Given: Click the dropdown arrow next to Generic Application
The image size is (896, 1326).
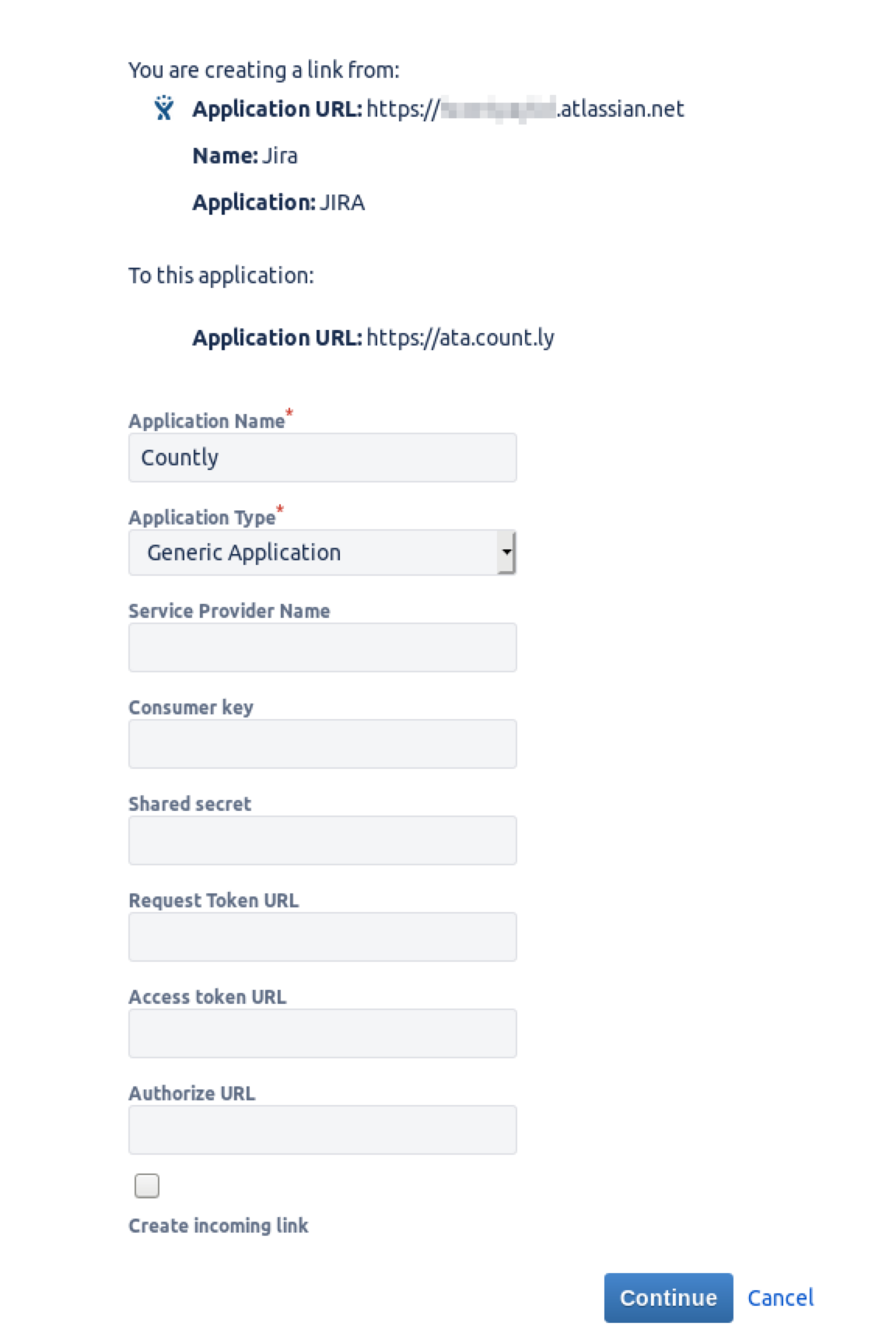Looking at the screenshot, I should pyautogui.click(x=507, y=552).
